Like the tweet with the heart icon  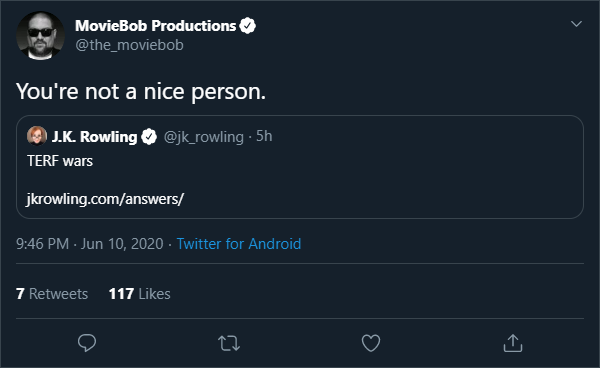click(x=371, y=343)
